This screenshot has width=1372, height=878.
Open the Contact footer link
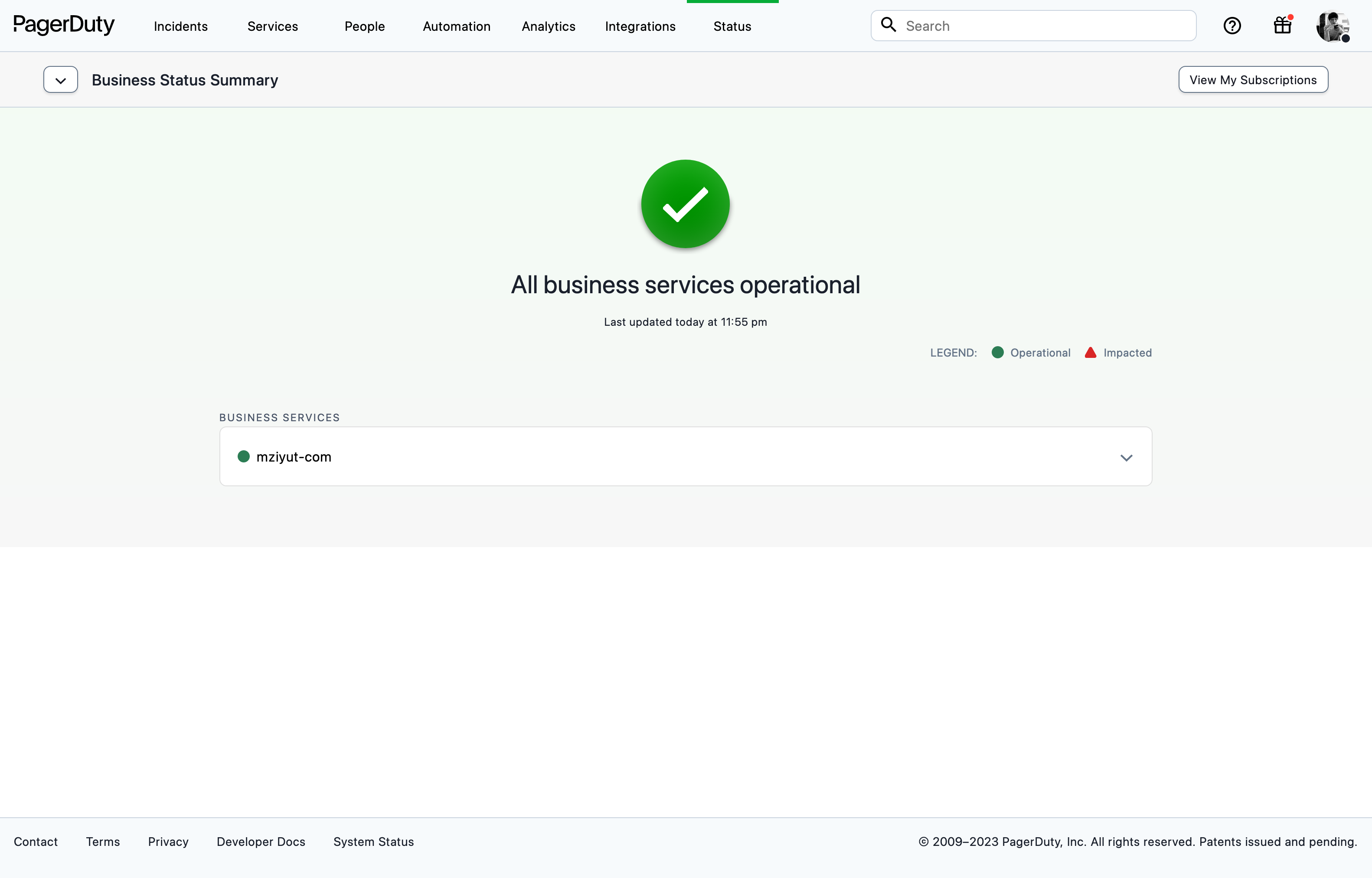35,842
